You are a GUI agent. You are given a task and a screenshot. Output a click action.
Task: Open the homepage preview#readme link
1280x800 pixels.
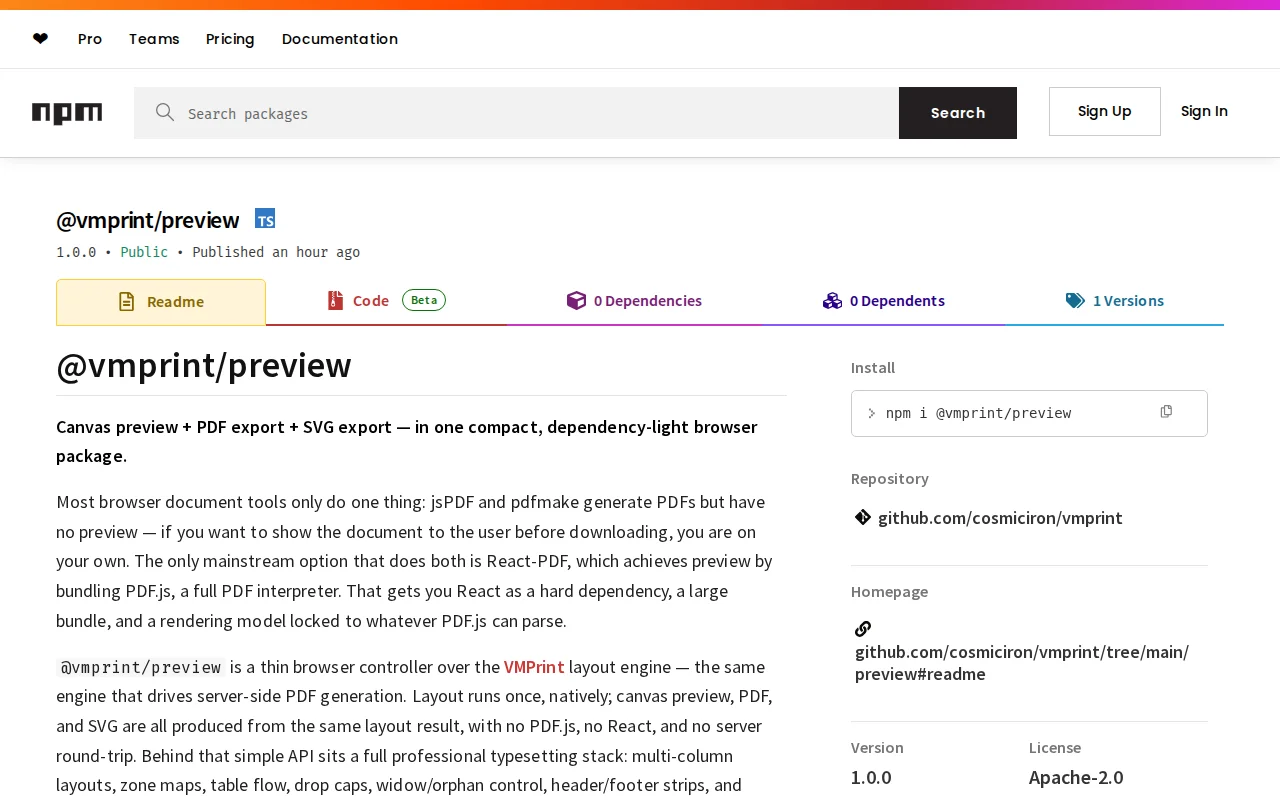[1022, 663]
